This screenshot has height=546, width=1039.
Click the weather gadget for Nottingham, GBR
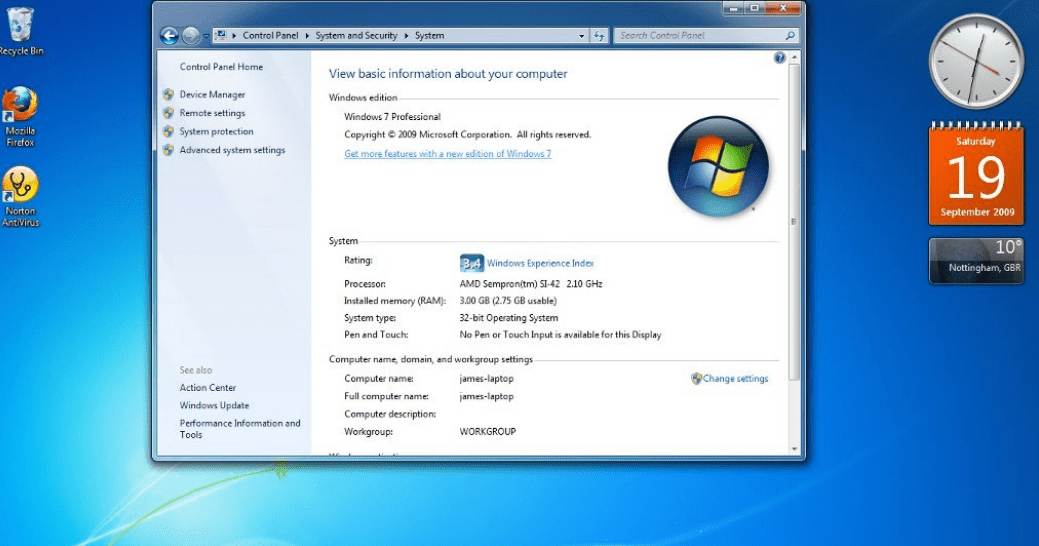(x=976, y=260)
